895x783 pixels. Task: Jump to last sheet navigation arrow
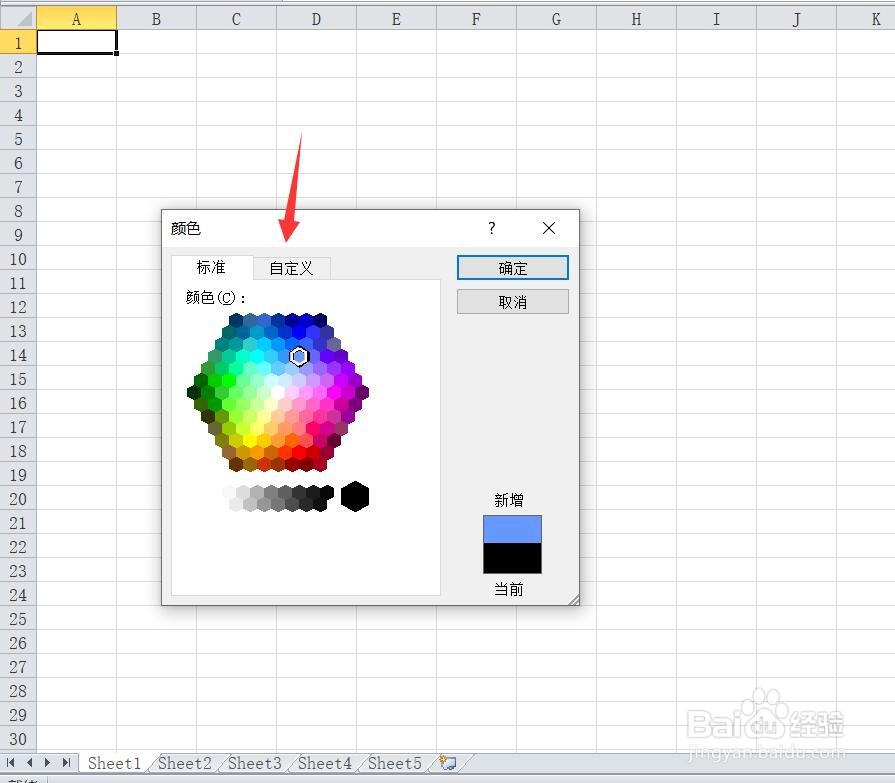click(x=65, y=763)
